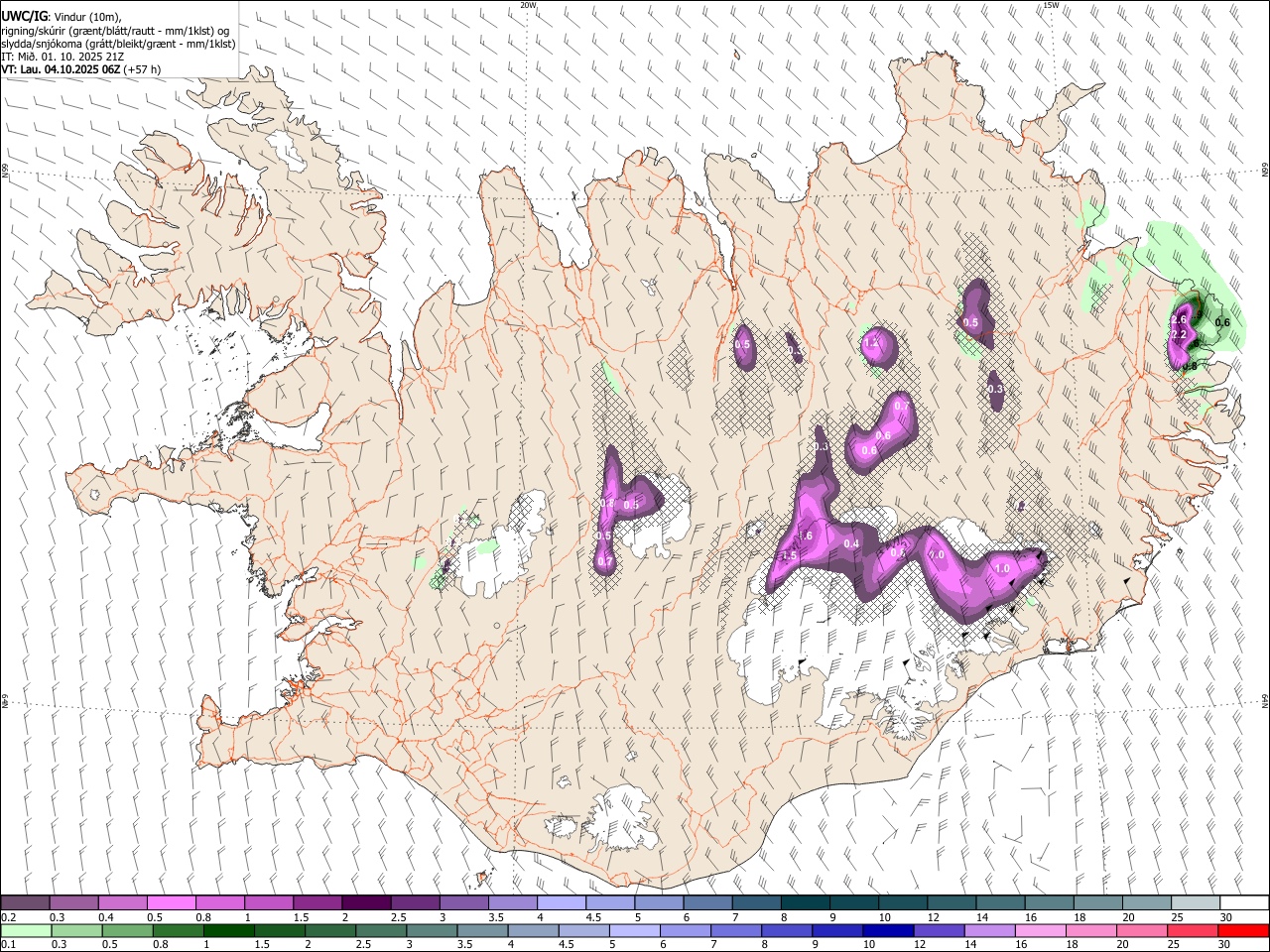Click the 'VT: Lau. 04.10.2025 06Z (+57 h)' line
Viewport: 1270px width, 952px height.
tap(81, 69)
